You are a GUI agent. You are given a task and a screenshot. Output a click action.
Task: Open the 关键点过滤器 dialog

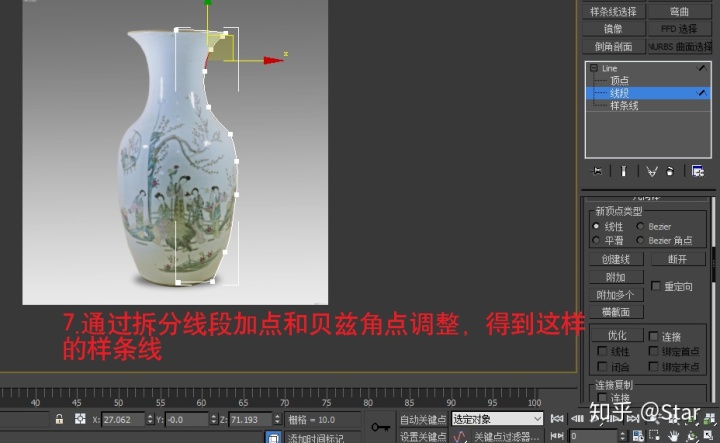[506, 436]
